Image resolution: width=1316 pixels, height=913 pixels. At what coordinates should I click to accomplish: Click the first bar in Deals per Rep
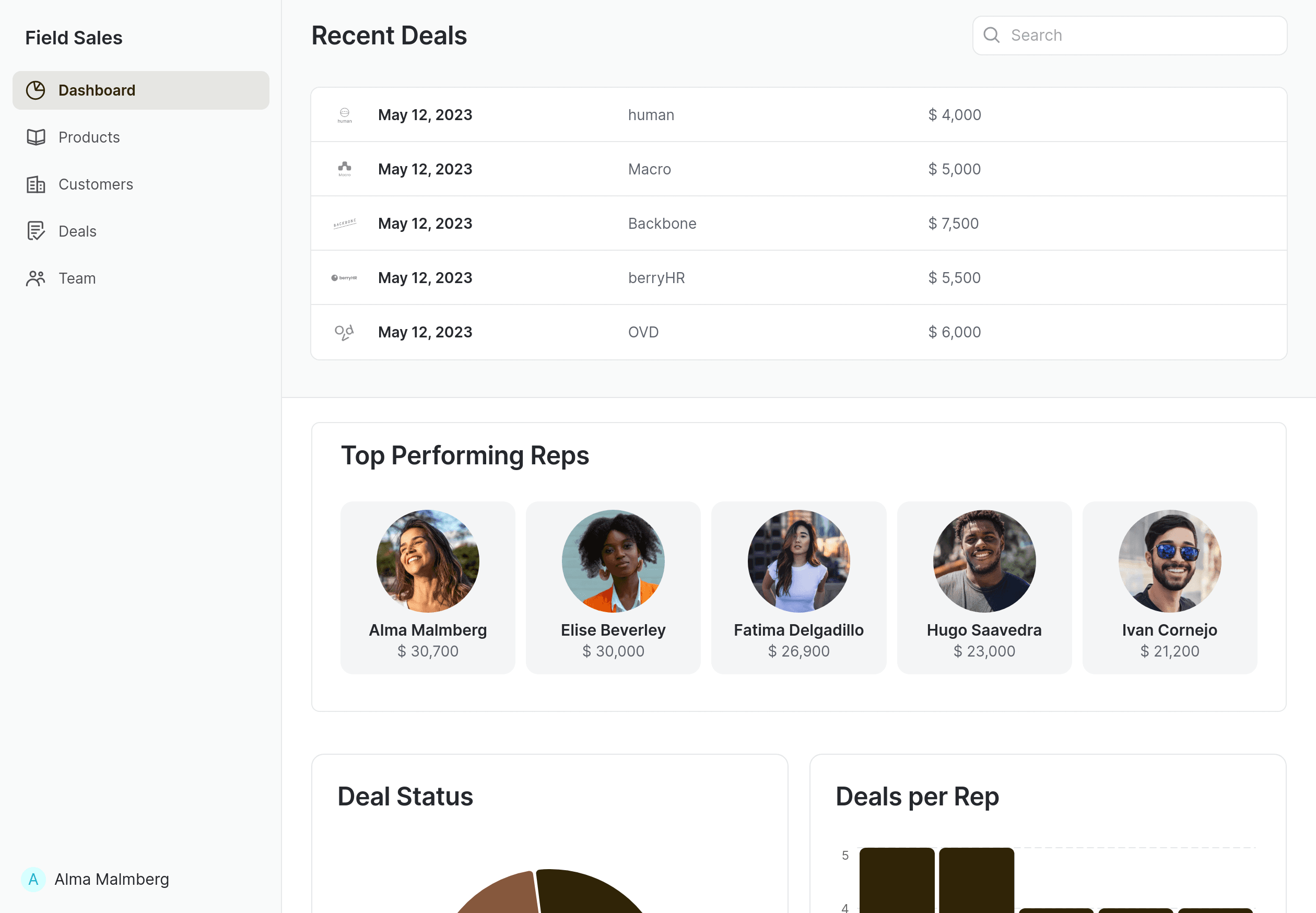(x=897, y=881)
